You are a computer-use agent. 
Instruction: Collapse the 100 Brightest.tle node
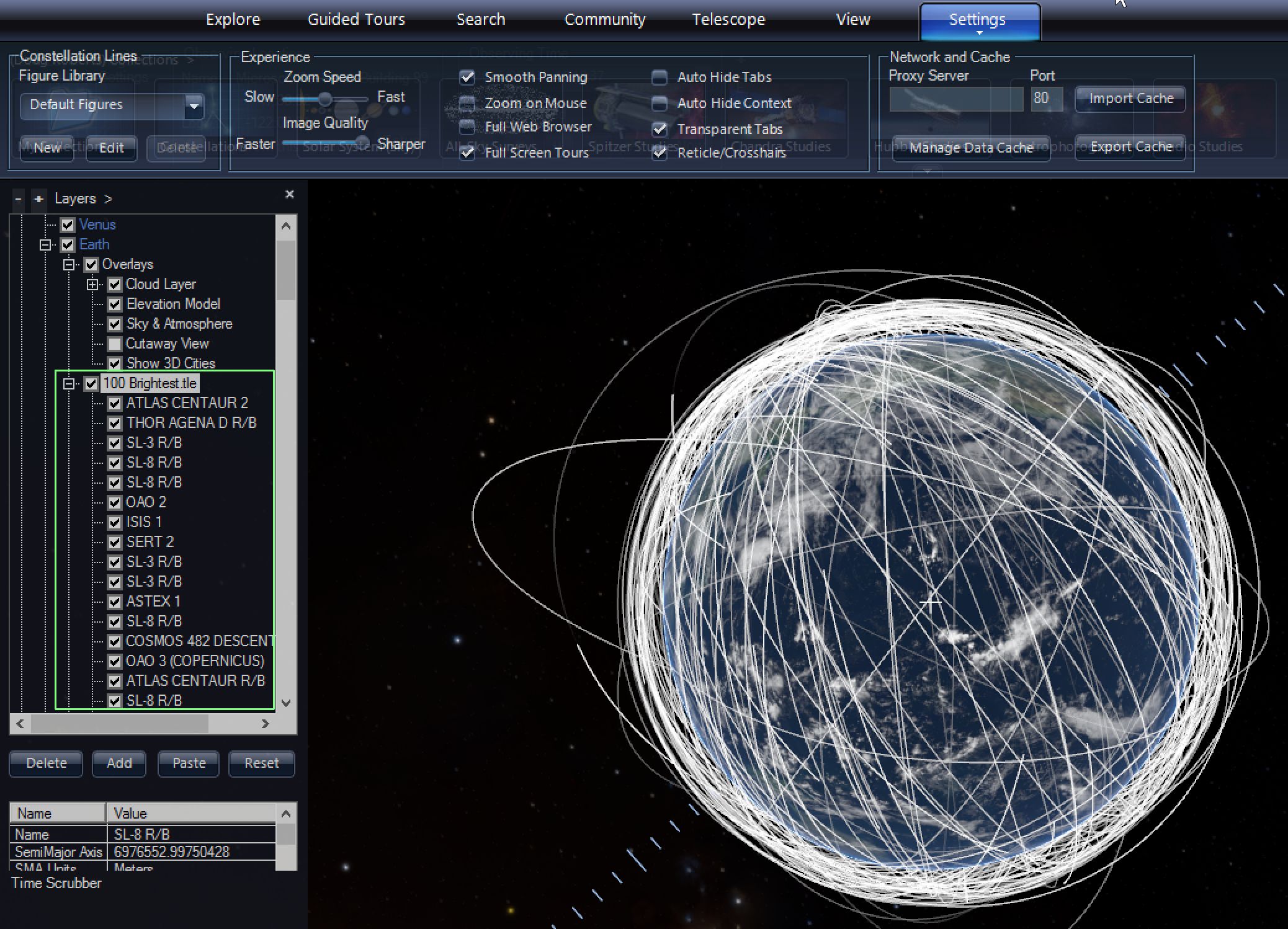pyautogui.click(x=69, y=384)
